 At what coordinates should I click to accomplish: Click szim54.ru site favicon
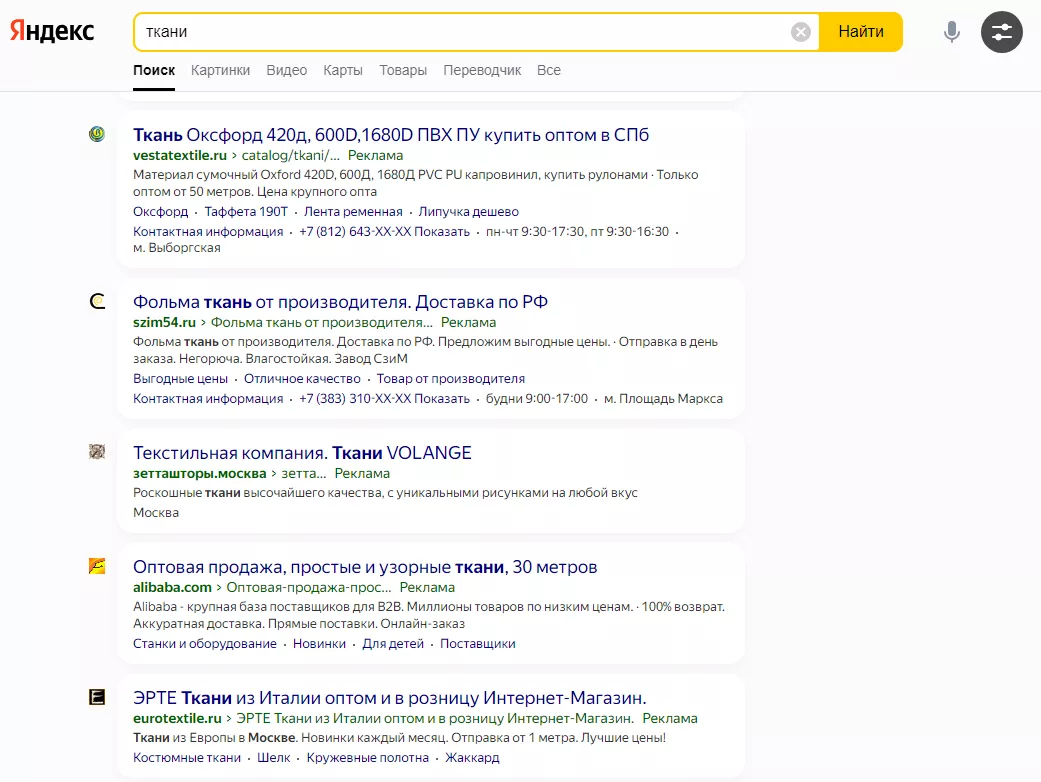97,302
